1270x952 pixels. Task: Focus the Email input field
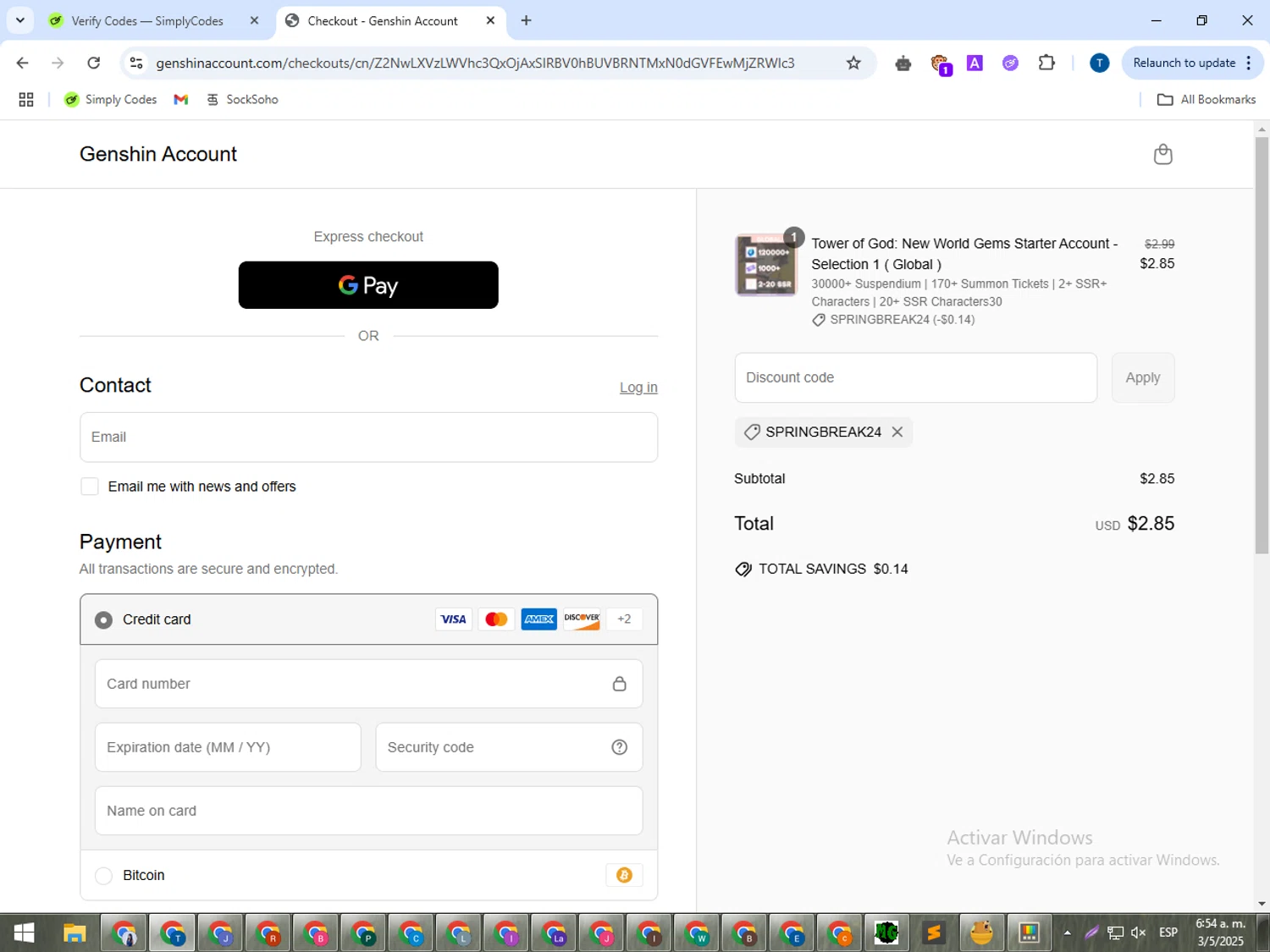click(x=368, y=437)
